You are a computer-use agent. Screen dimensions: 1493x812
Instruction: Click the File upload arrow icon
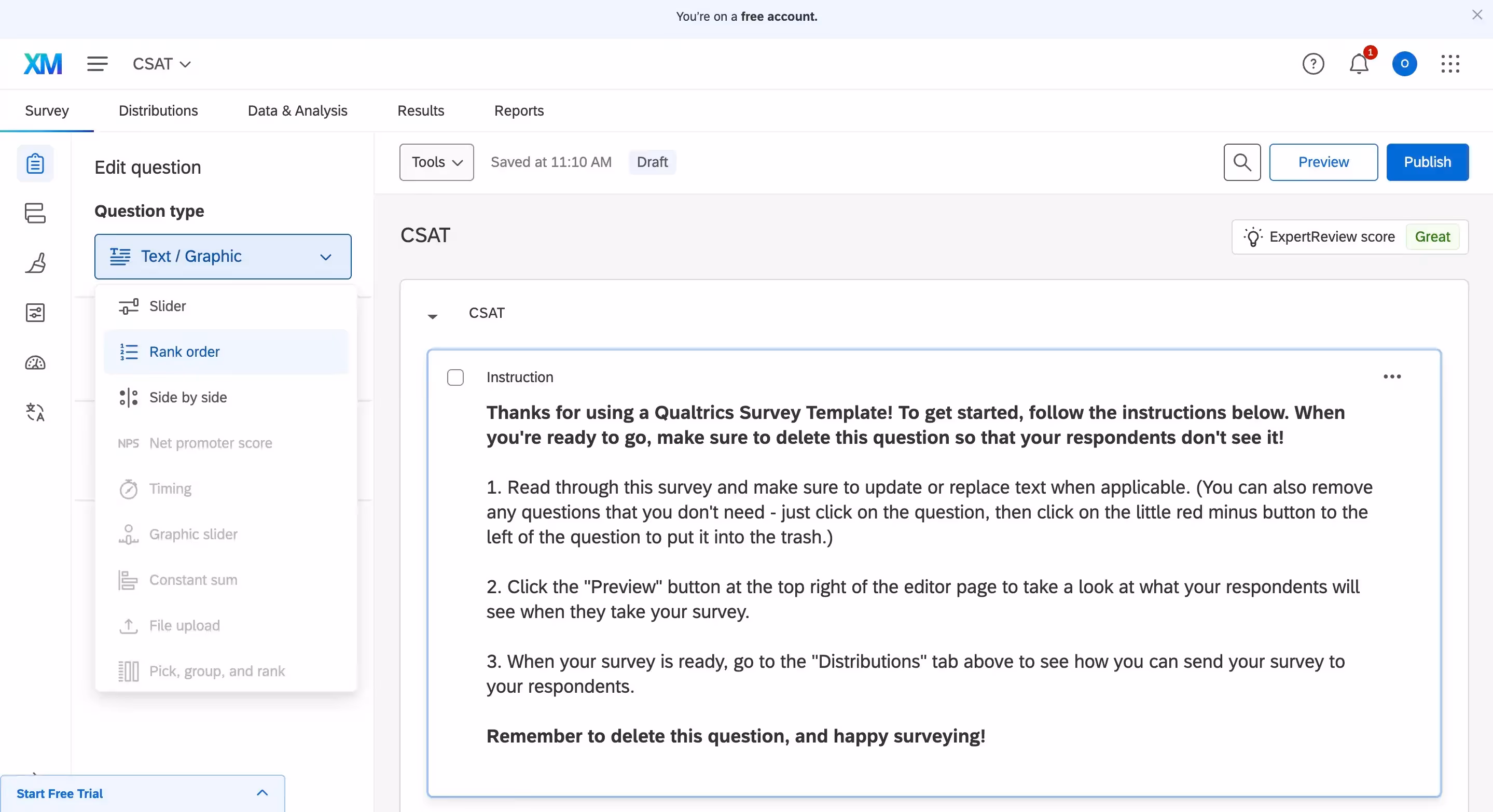(128, 626)
